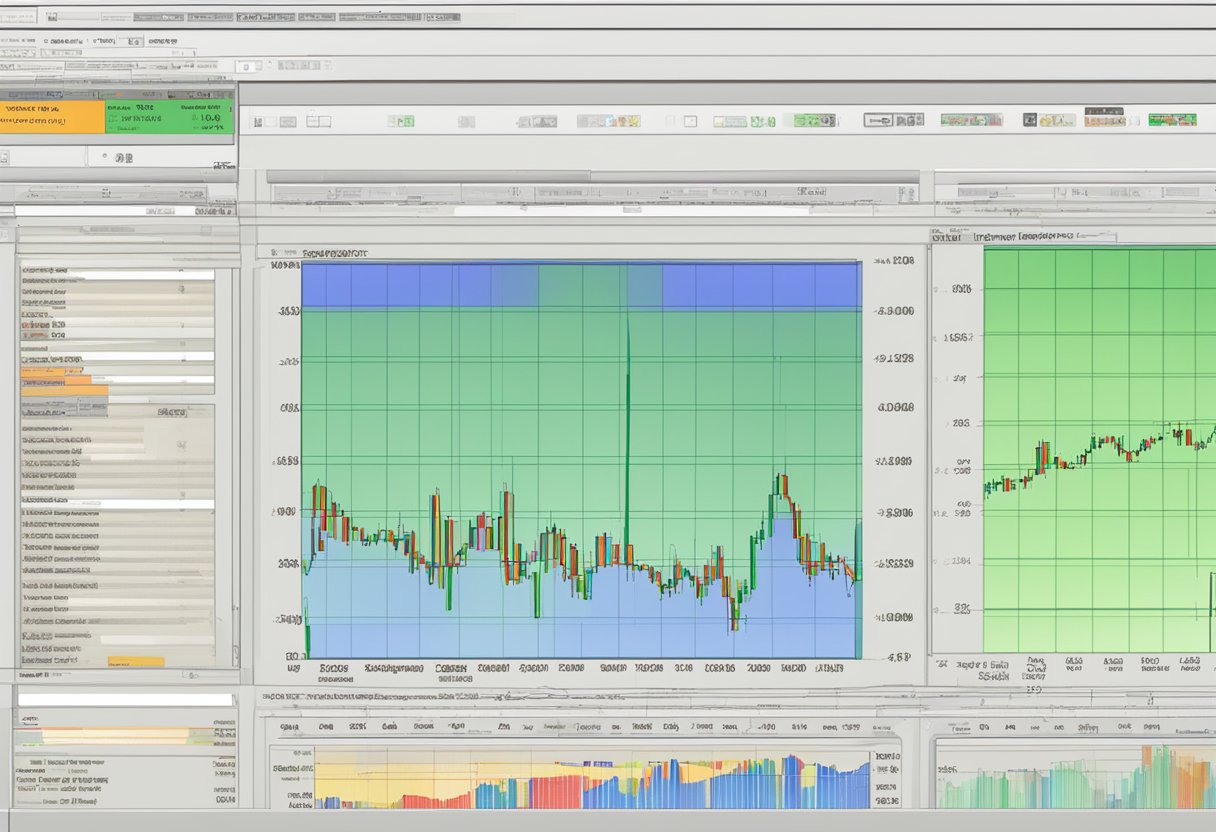The height and width of the screenshot is (832, 1216).
Task: Select the blue-yellow multicolor icon in the top toolbar
Action: pyautogui.click(x=608, y=121)
